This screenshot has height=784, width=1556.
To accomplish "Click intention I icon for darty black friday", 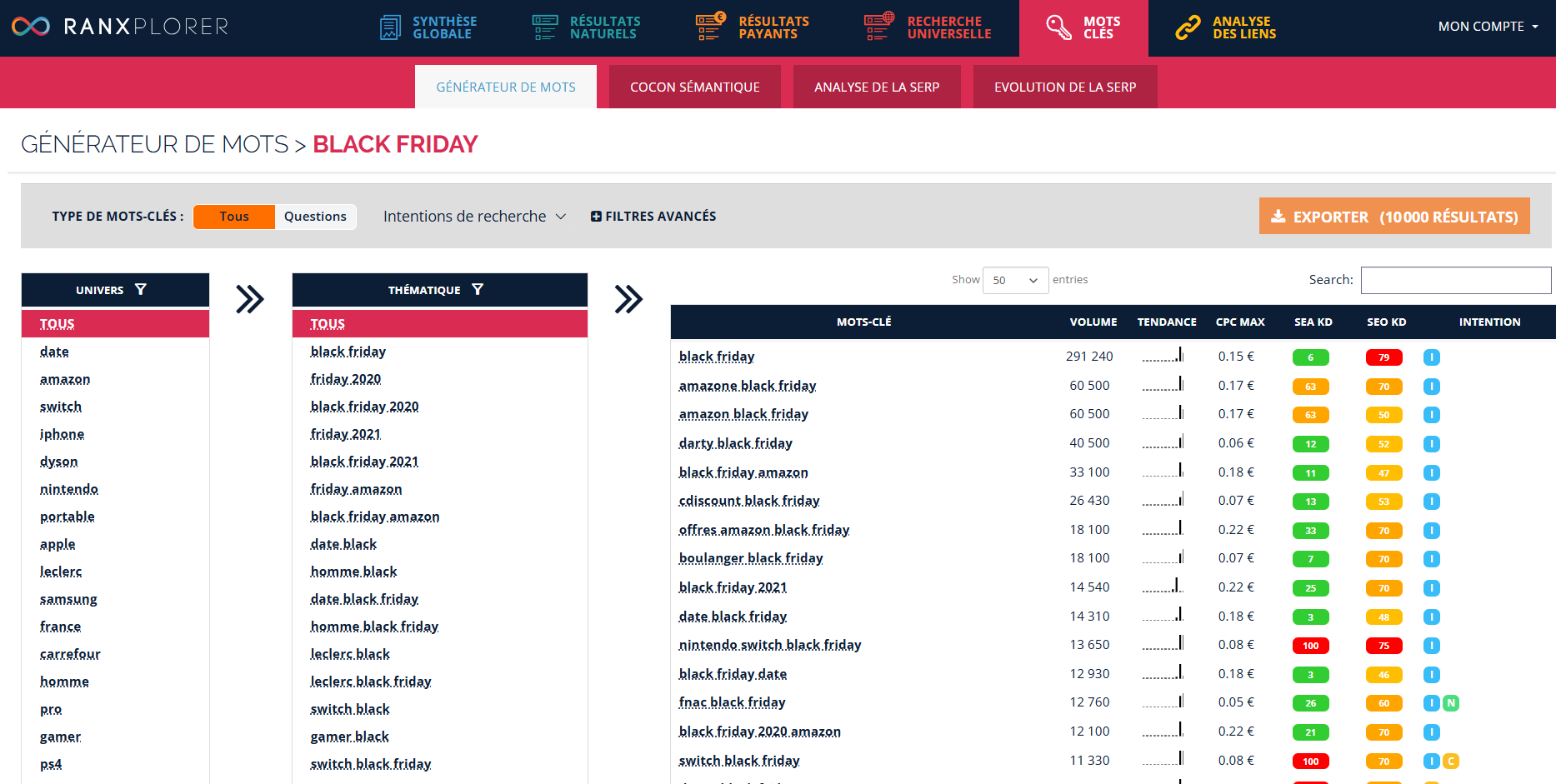I will (1432, 444).
